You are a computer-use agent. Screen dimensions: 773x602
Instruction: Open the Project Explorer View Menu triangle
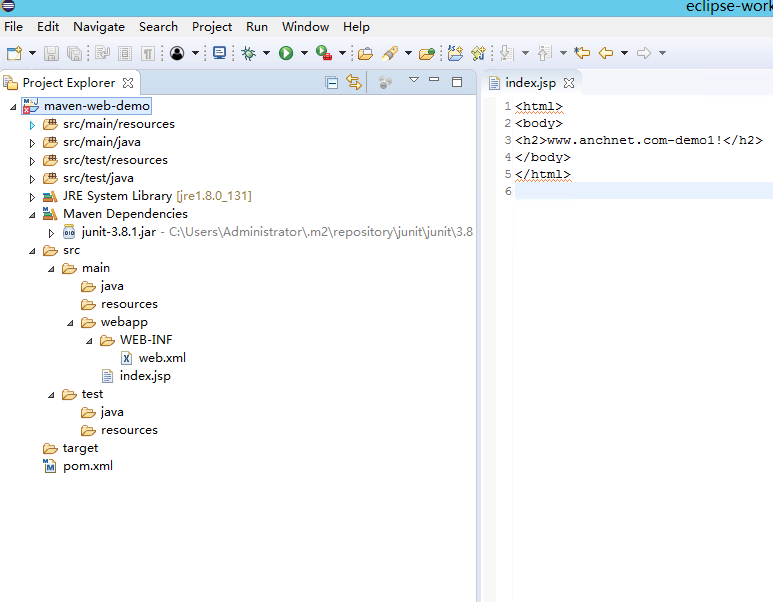414,79
